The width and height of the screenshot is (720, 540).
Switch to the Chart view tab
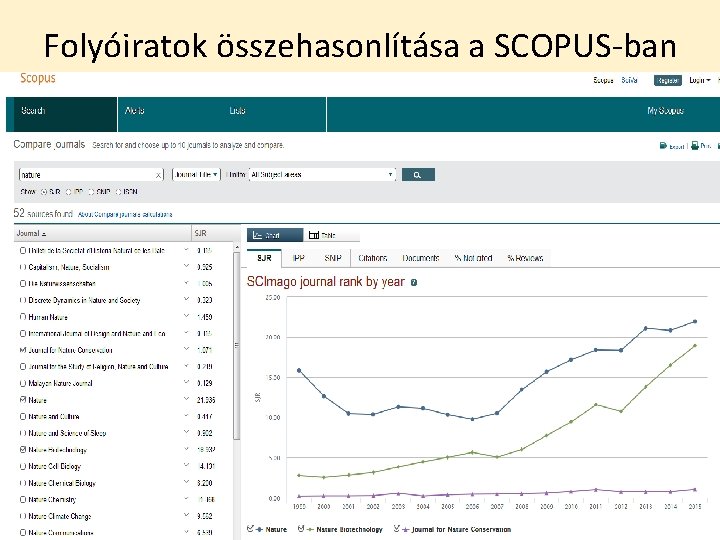[275, 235]
